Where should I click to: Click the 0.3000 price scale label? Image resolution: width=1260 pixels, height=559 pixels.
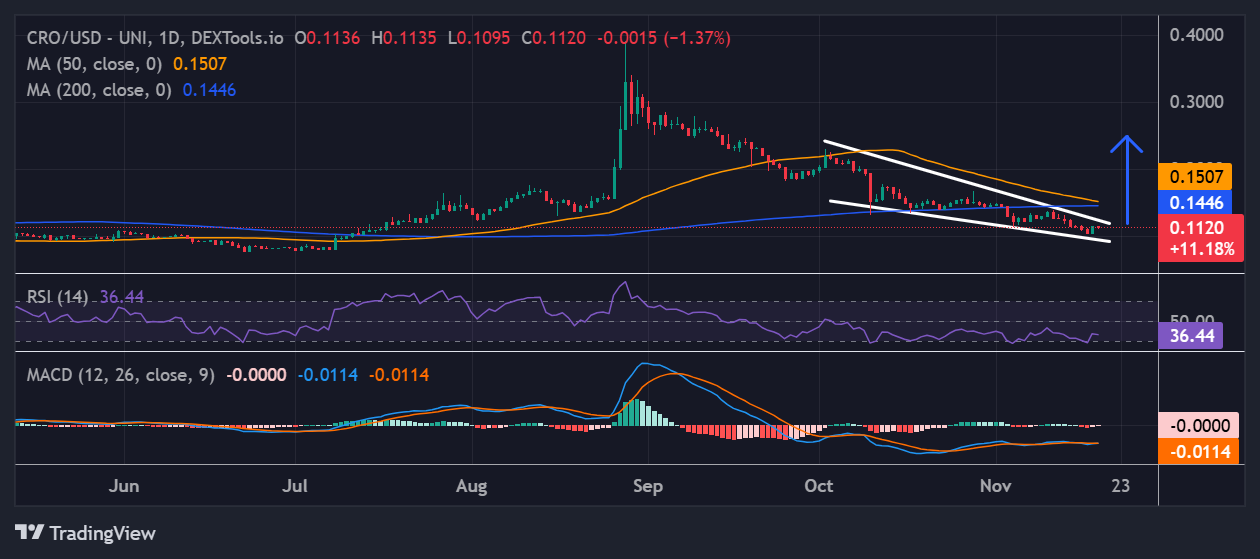coord(1196,102)
